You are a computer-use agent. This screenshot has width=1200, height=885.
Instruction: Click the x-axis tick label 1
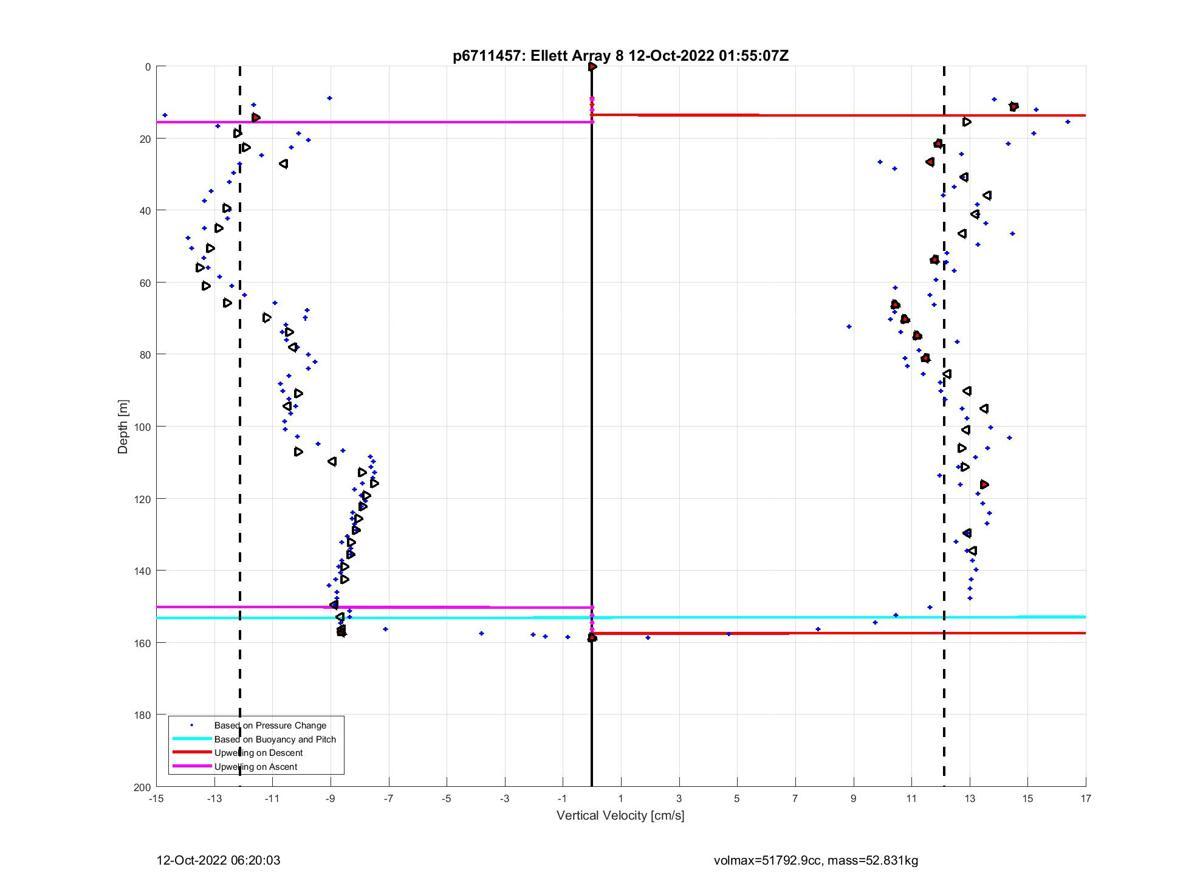tap(621, 798)
